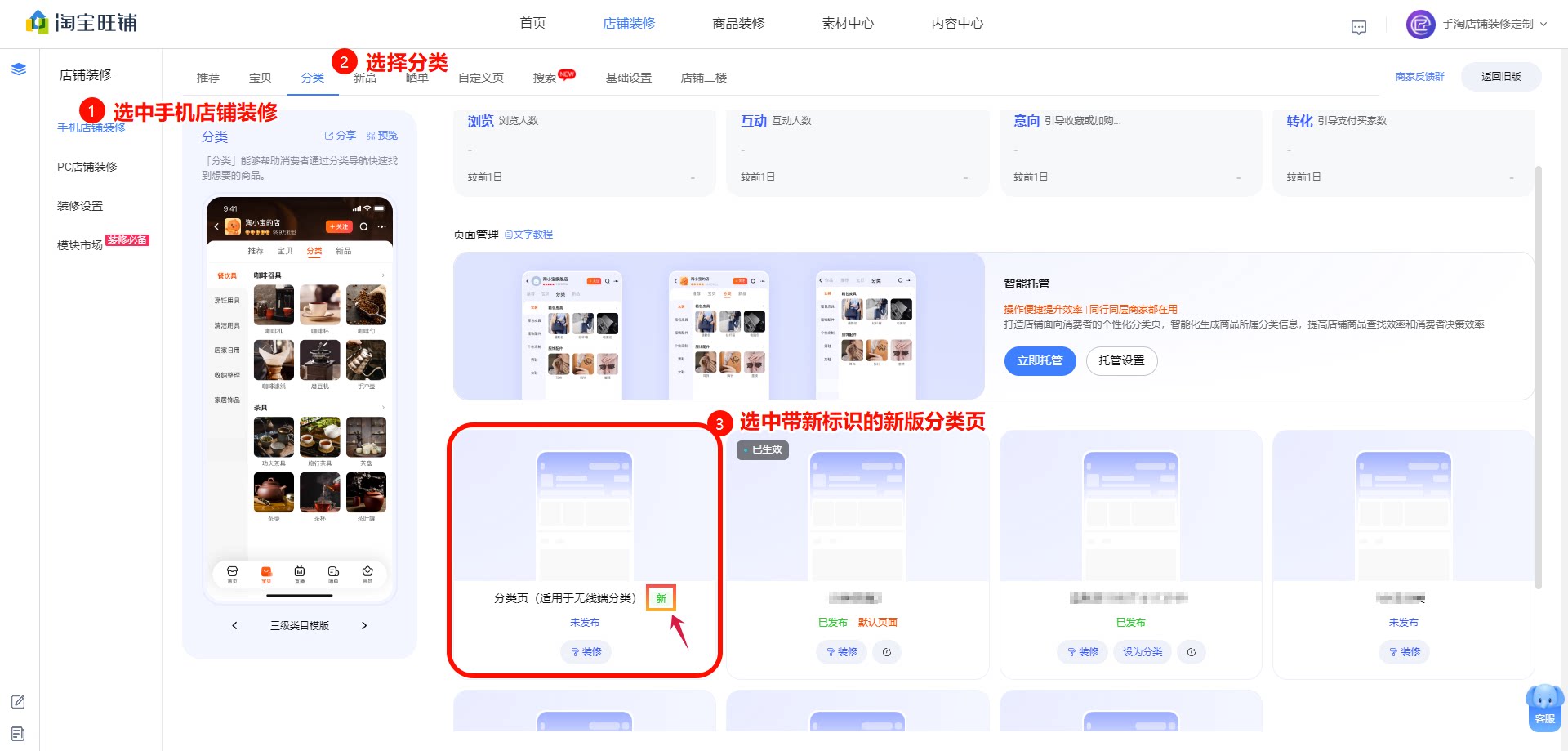
Task: Click 装修 beside the 设为分类 button
Action: [x=1082, y=652]
